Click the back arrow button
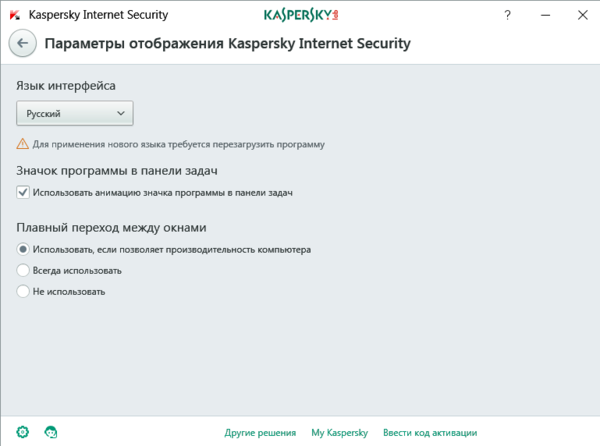 tap(24, 44)
